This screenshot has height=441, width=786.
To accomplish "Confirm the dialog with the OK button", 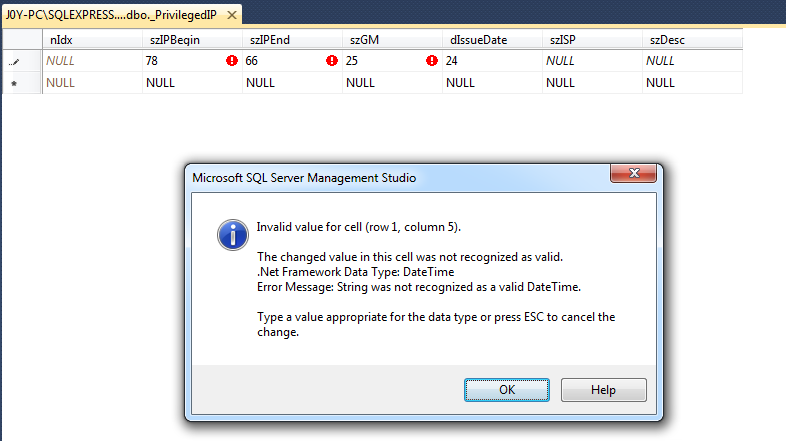I will [x=507, y=390].
